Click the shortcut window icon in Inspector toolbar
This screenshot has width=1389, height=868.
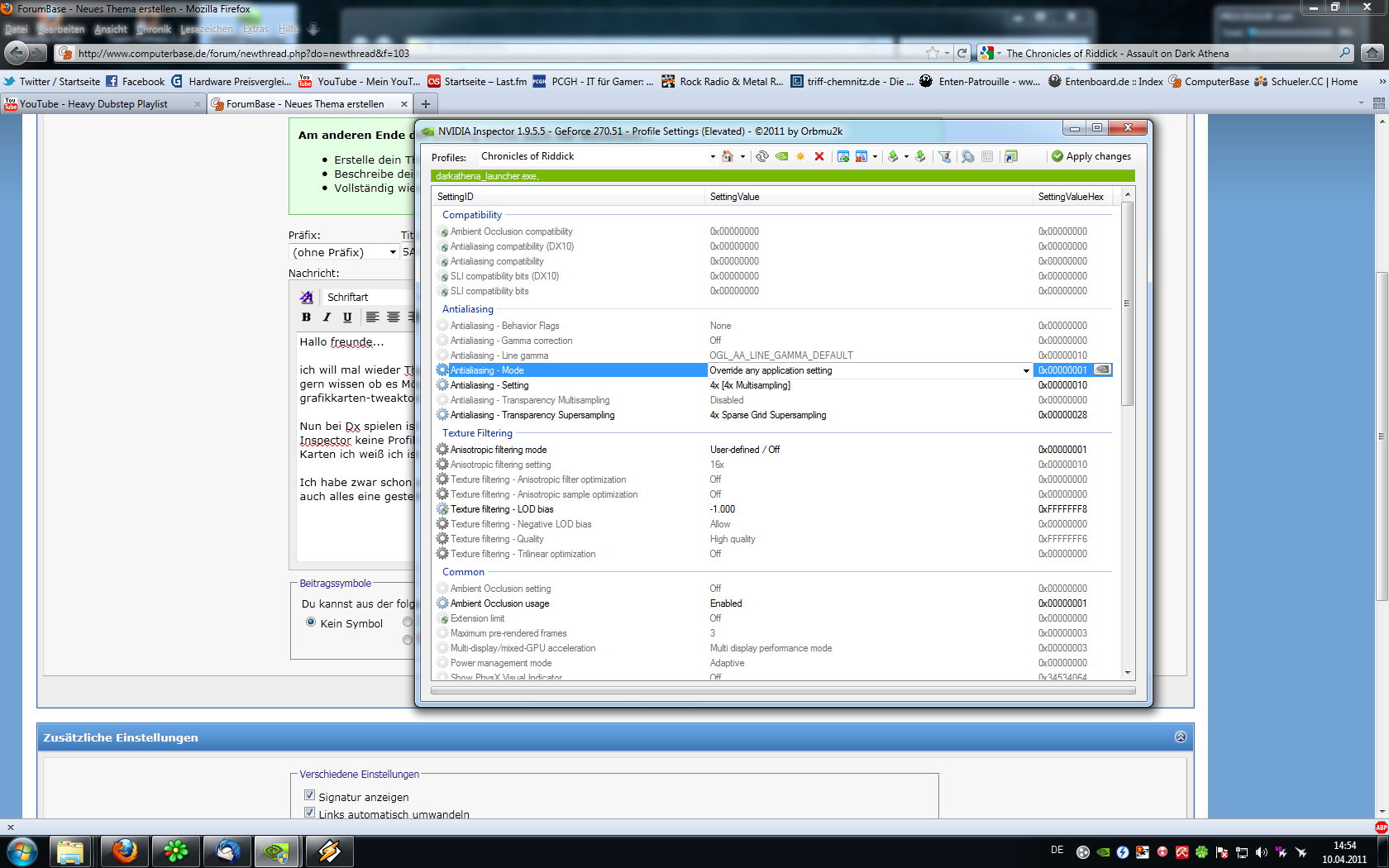tap(1010, 156)
